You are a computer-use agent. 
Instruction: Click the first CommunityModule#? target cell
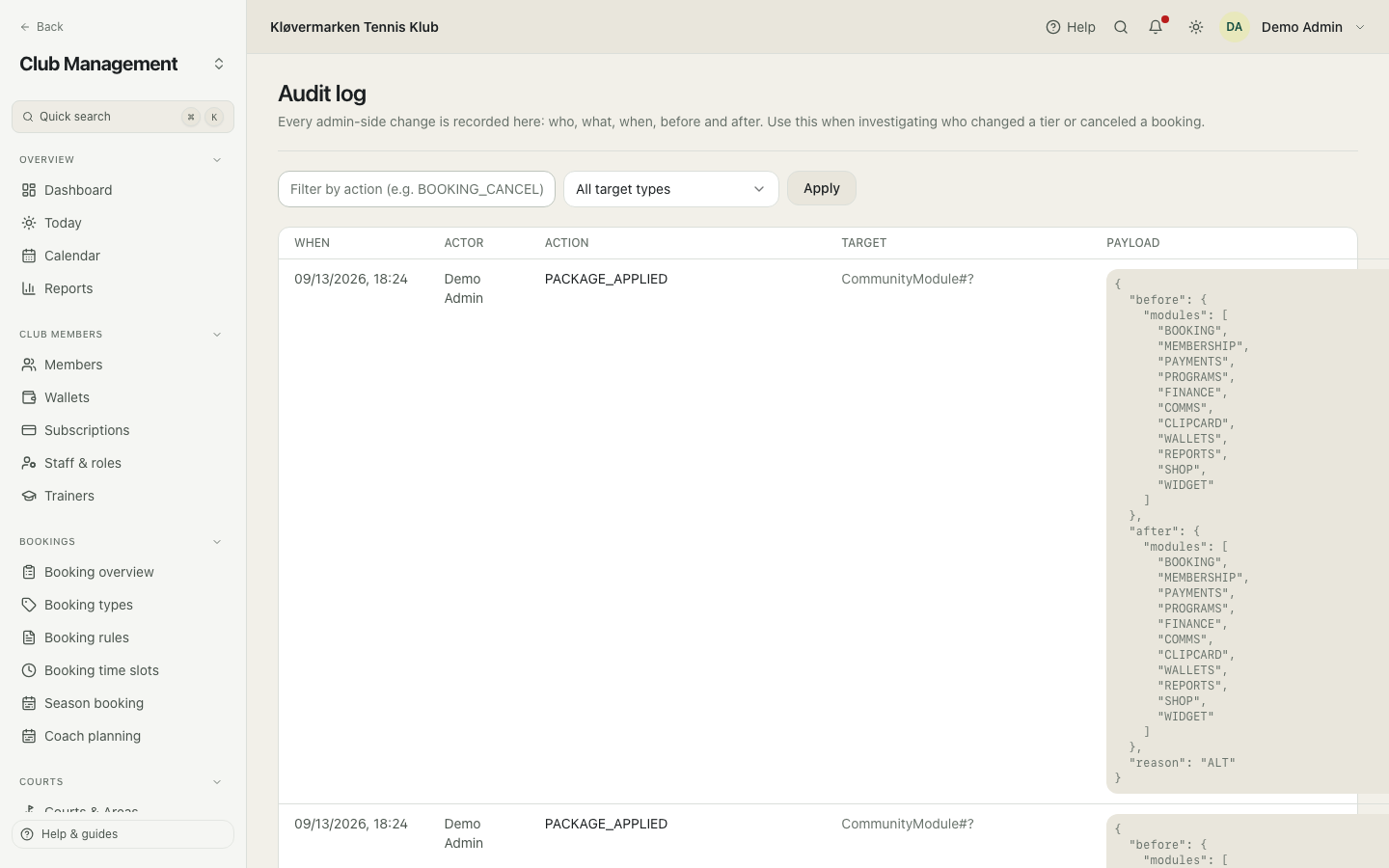point(908,279)
